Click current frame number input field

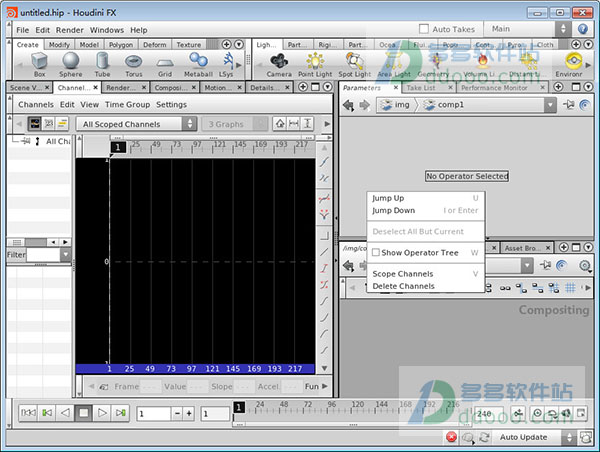click(x=154, y=413)
